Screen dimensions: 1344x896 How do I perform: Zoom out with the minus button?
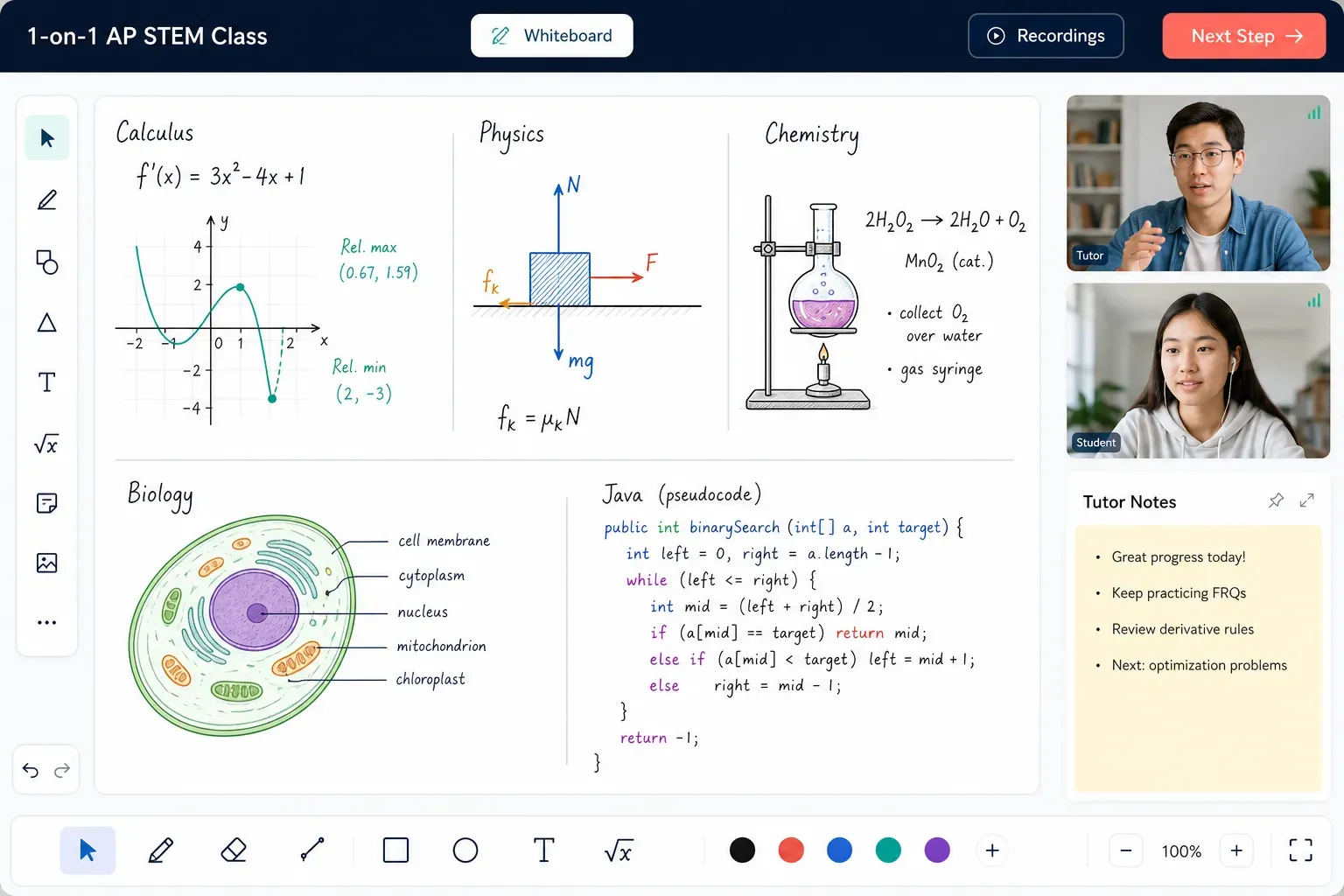[1126, 850]
